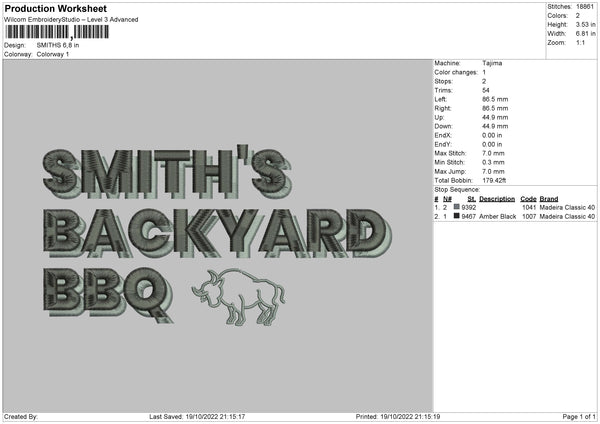Screen dimensions: 600x424
Task: Click the gray 9392 thread color swatch
Action: pos(456,207)
